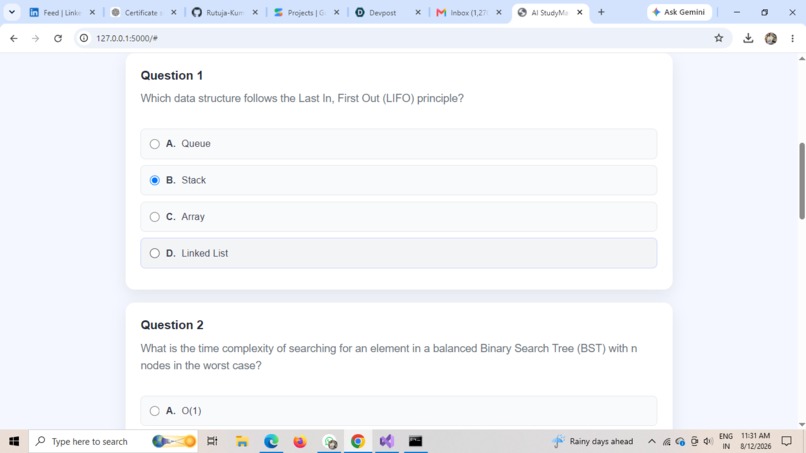Open the terminal taskbar icon

click(x=415, y=441)
